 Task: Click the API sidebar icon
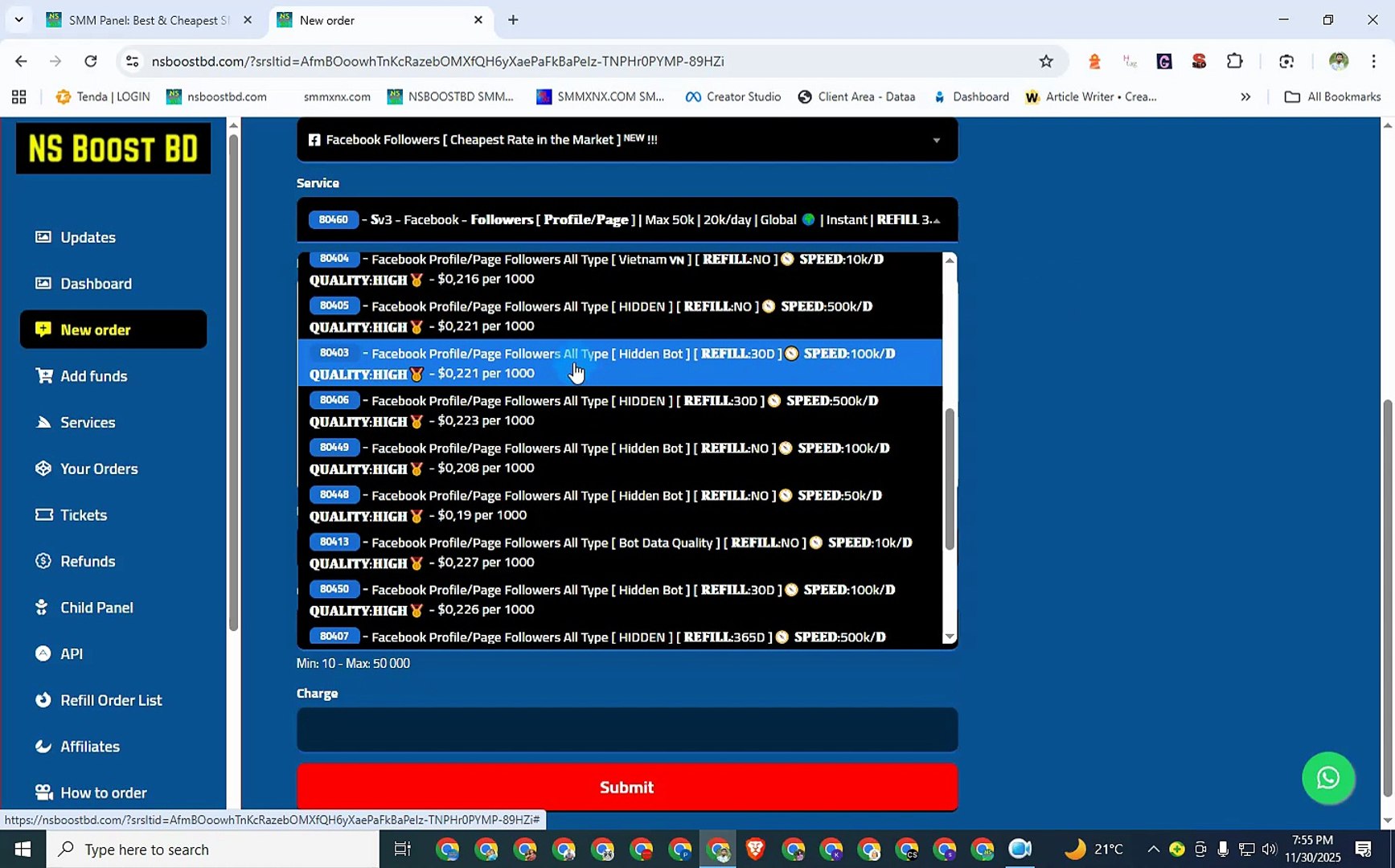pos(43,653)
